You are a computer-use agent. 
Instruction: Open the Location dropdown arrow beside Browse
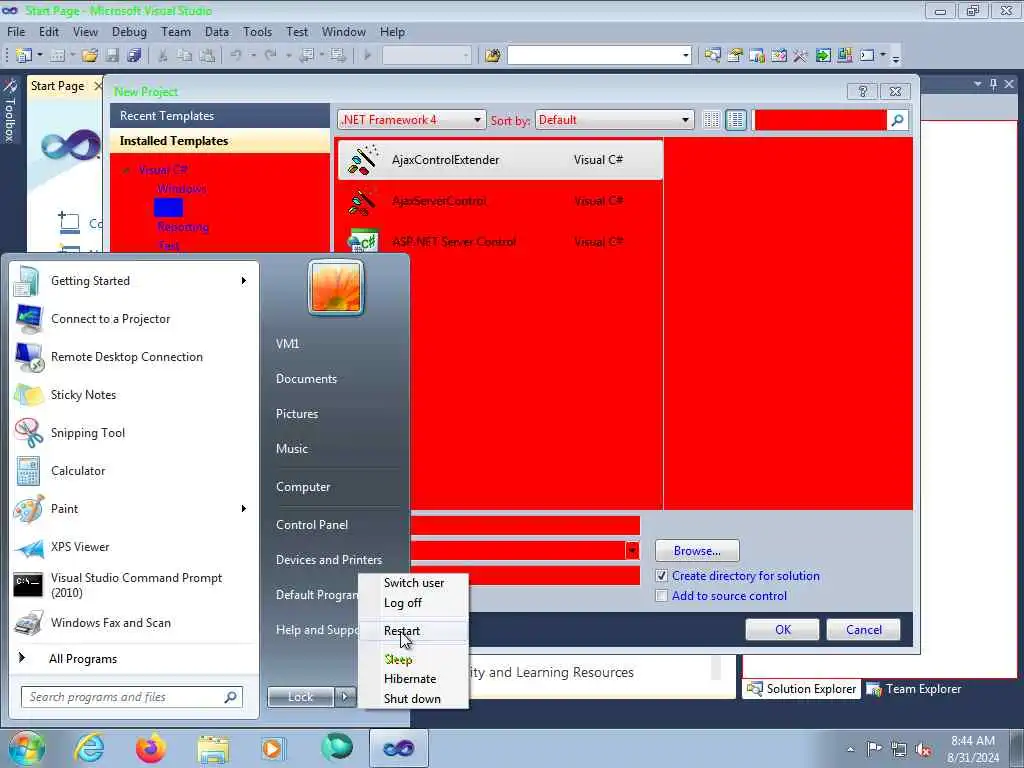[x=632, y=551]
